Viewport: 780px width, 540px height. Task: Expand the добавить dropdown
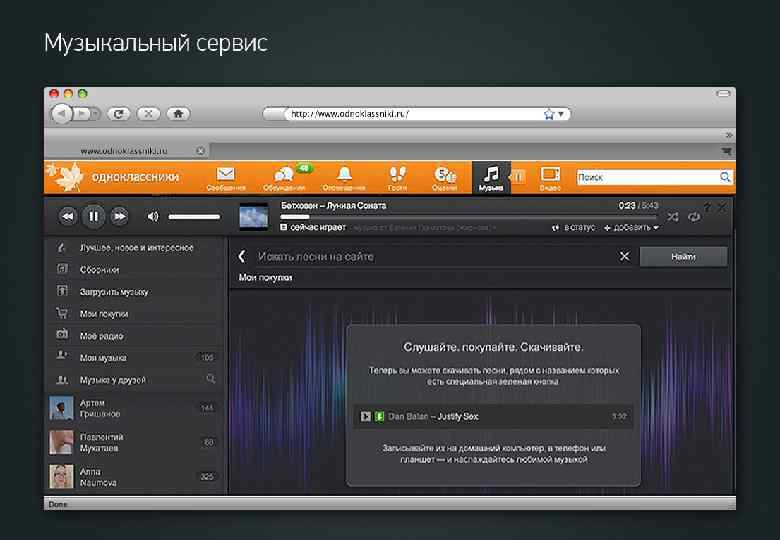point(632,228)
